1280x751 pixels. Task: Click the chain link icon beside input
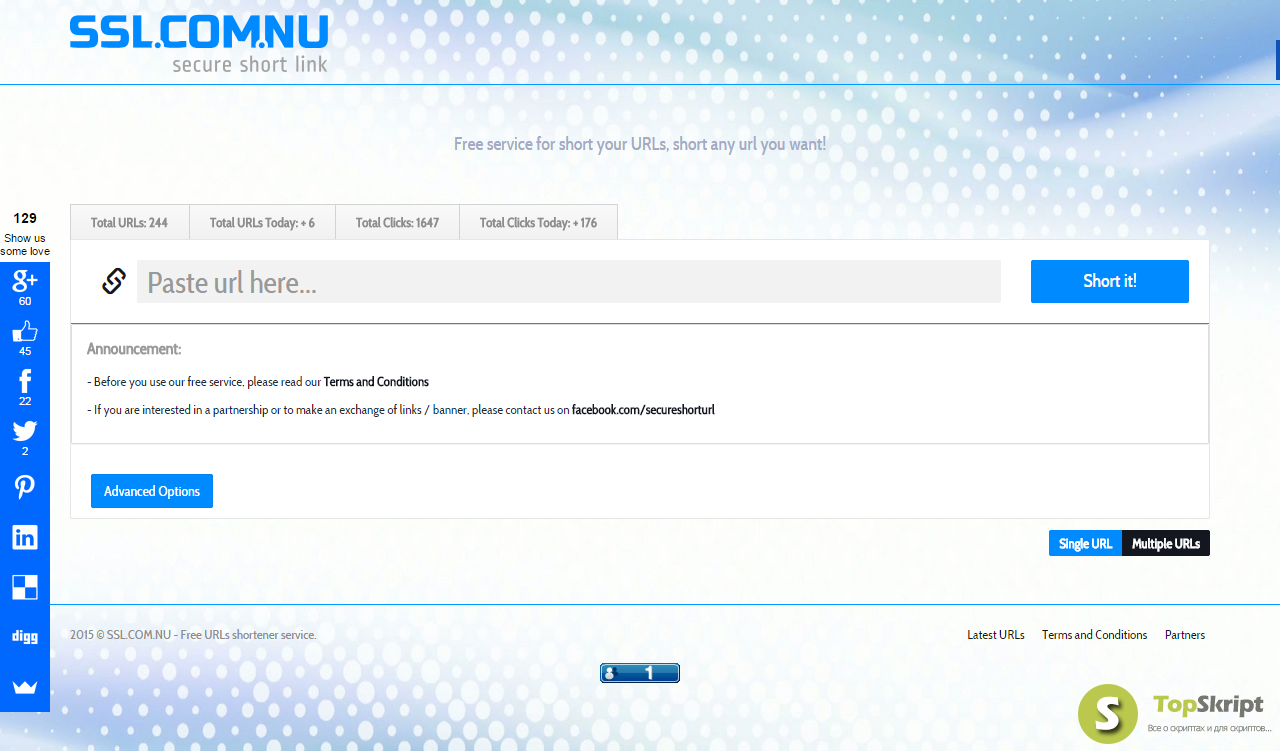[114, 281]
